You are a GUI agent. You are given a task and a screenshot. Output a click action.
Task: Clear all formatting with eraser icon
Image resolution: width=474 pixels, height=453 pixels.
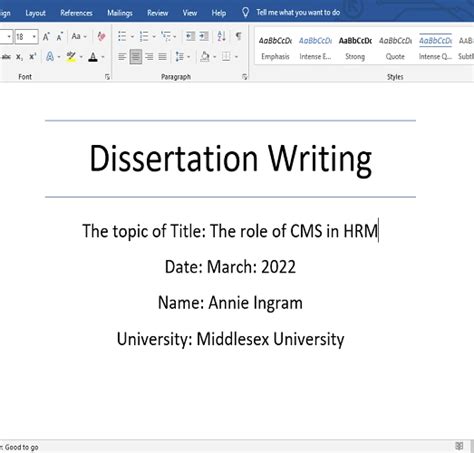(101, 36)
